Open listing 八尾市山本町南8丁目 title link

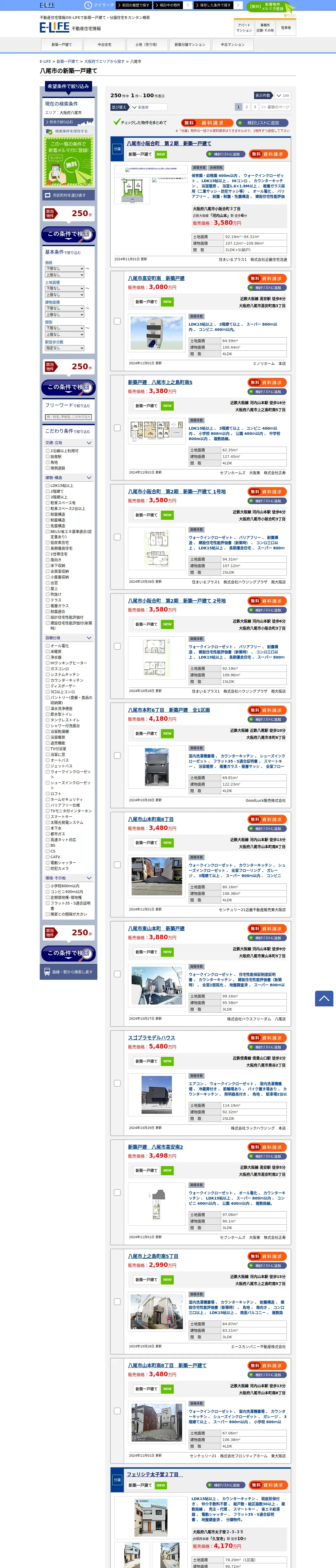(151, 819)
